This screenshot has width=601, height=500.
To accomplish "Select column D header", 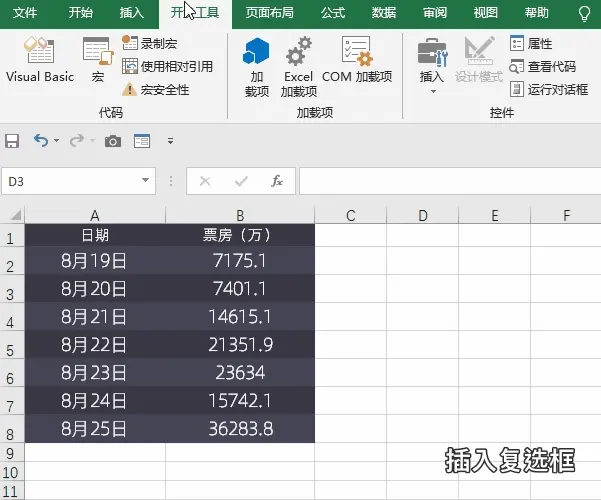I will coord(422,215).
